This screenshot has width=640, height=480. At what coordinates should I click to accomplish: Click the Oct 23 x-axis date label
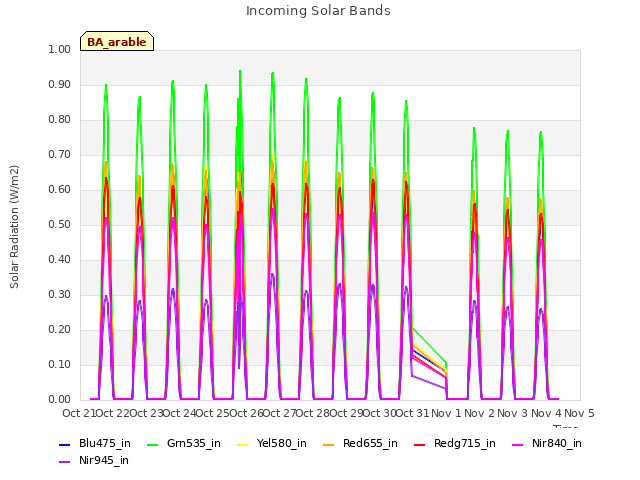[x=146, y=413]
